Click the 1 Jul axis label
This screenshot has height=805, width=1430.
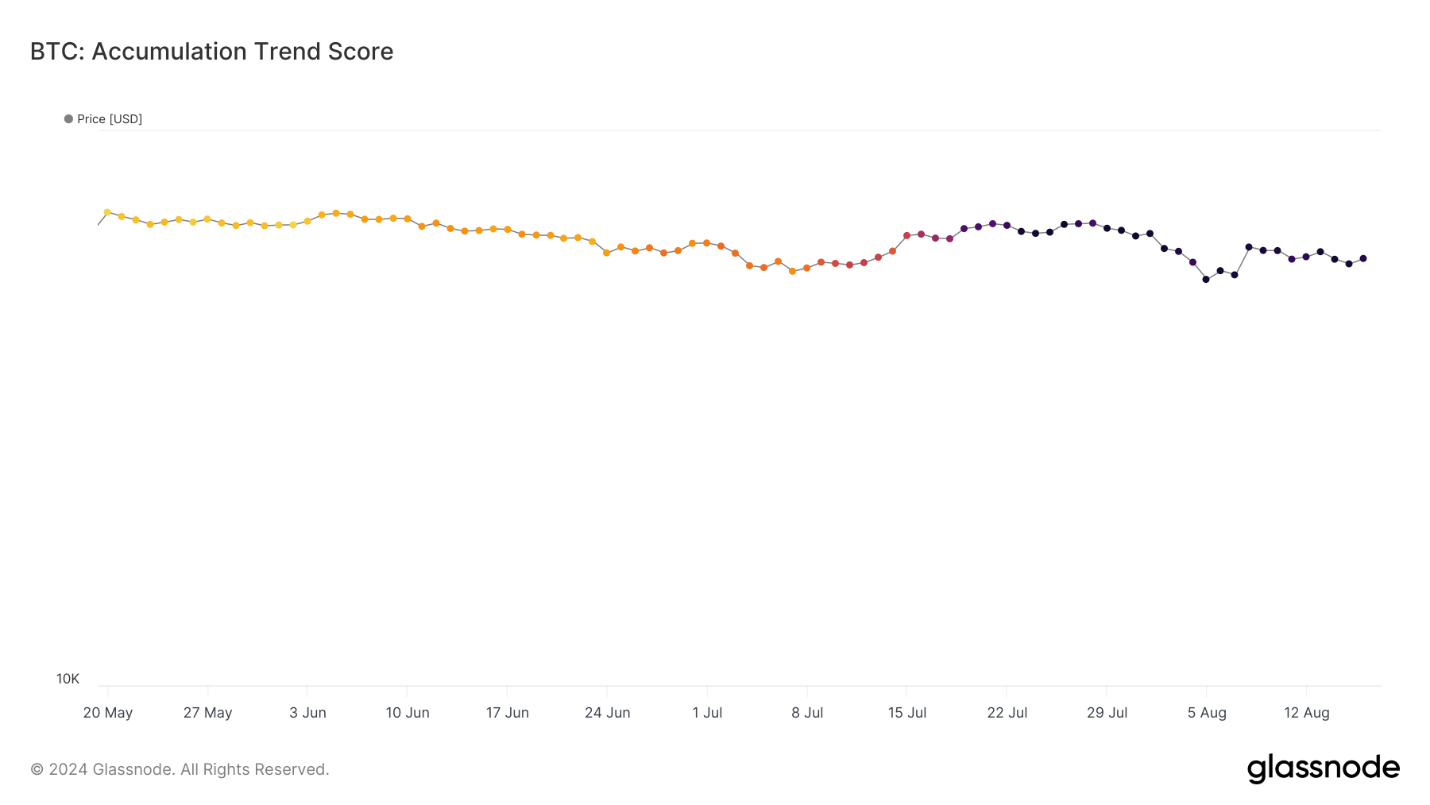click(x=707, y=713)
